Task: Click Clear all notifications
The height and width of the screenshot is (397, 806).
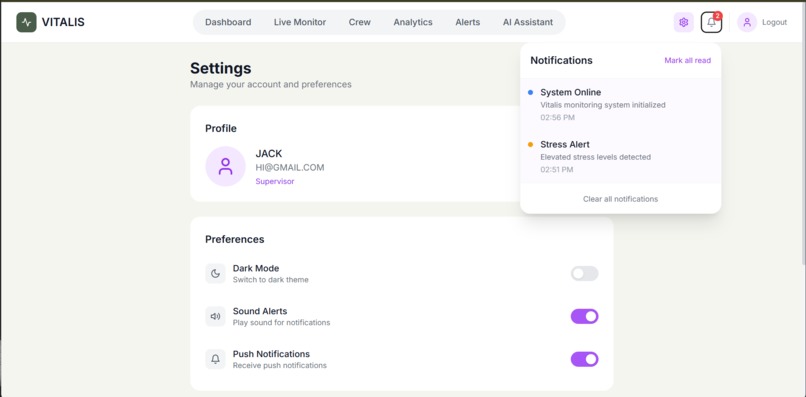Action: 620,199
